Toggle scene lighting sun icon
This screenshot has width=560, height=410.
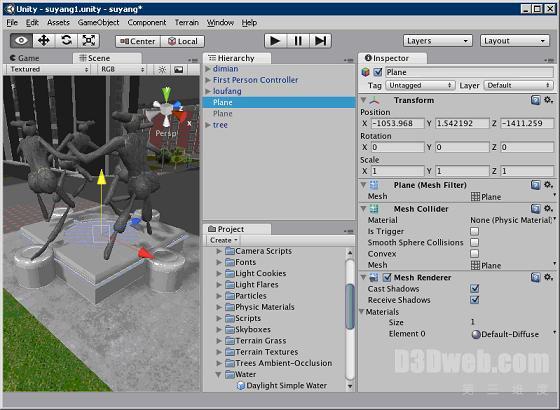tap(162, 69)
